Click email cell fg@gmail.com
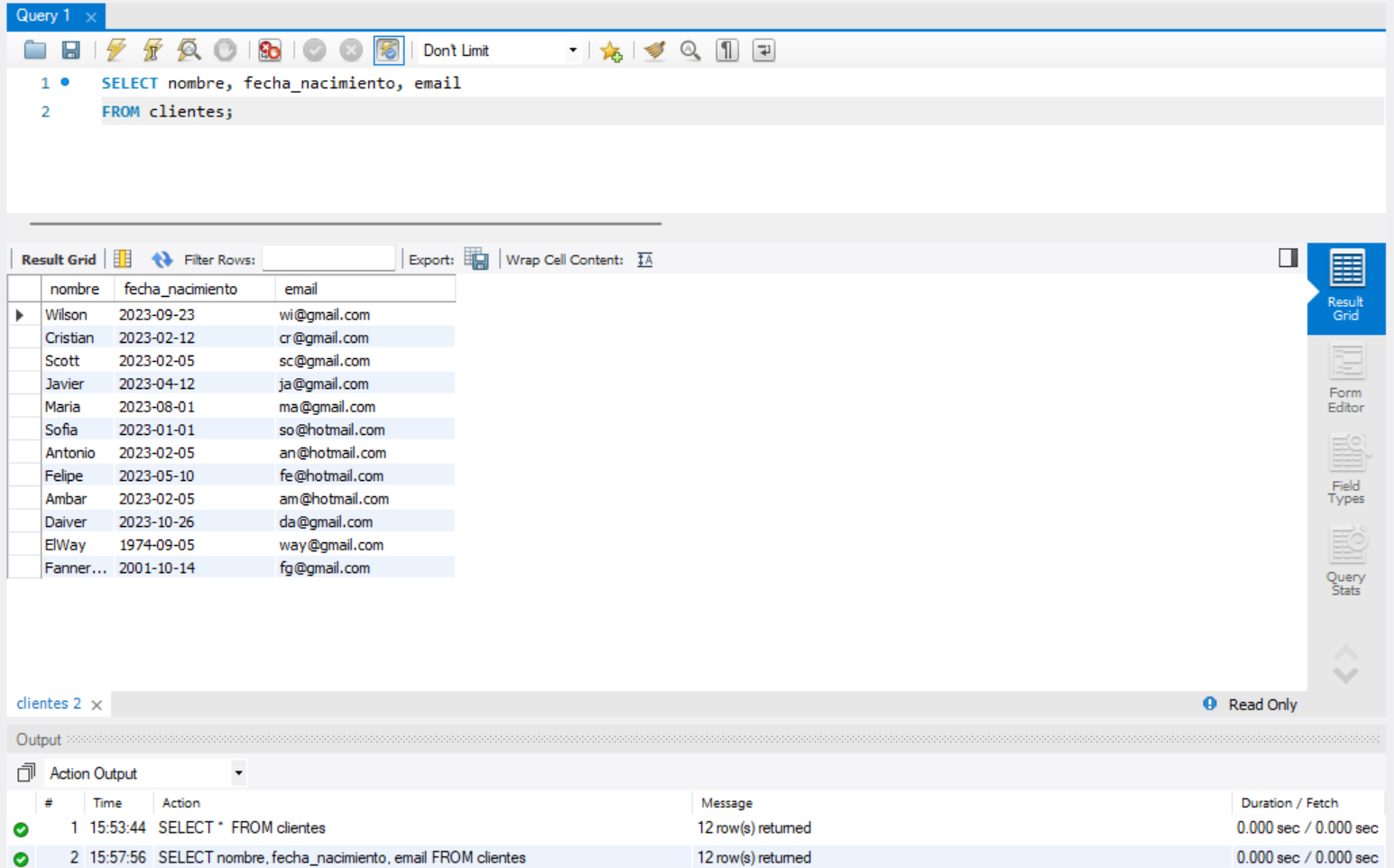 (365, 568)
